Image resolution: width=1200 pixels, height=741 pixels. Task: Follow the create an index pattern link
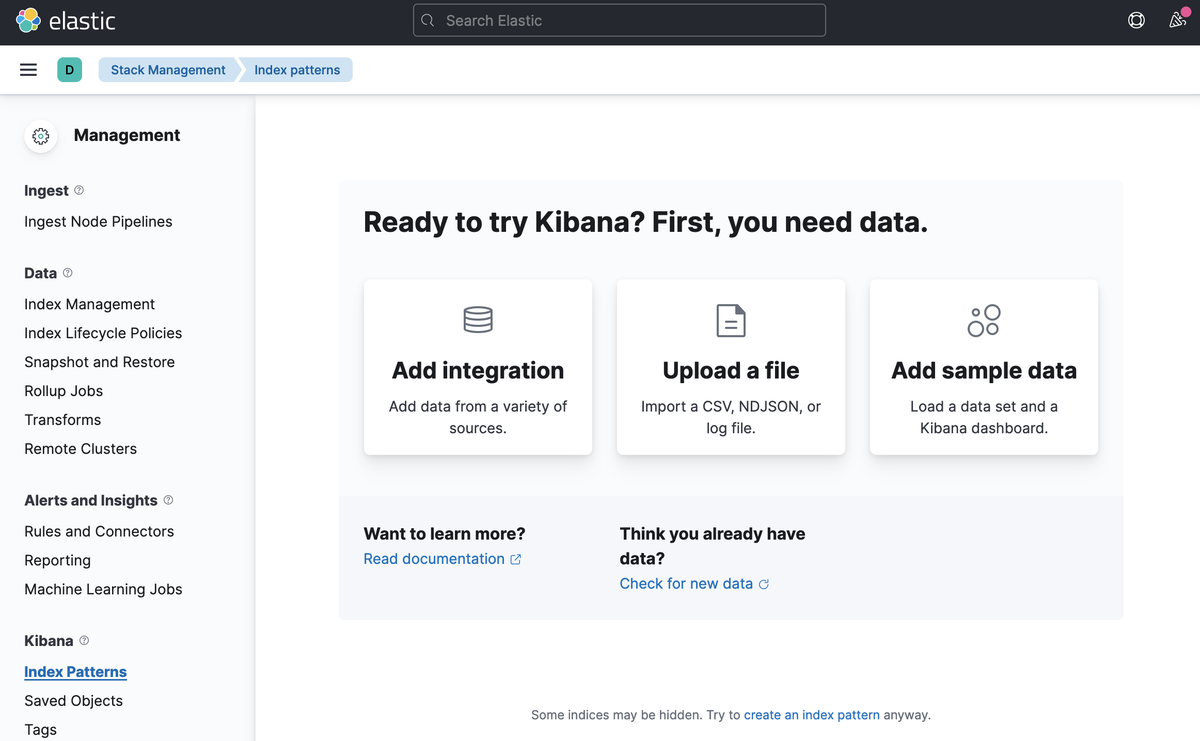[811, 715]
